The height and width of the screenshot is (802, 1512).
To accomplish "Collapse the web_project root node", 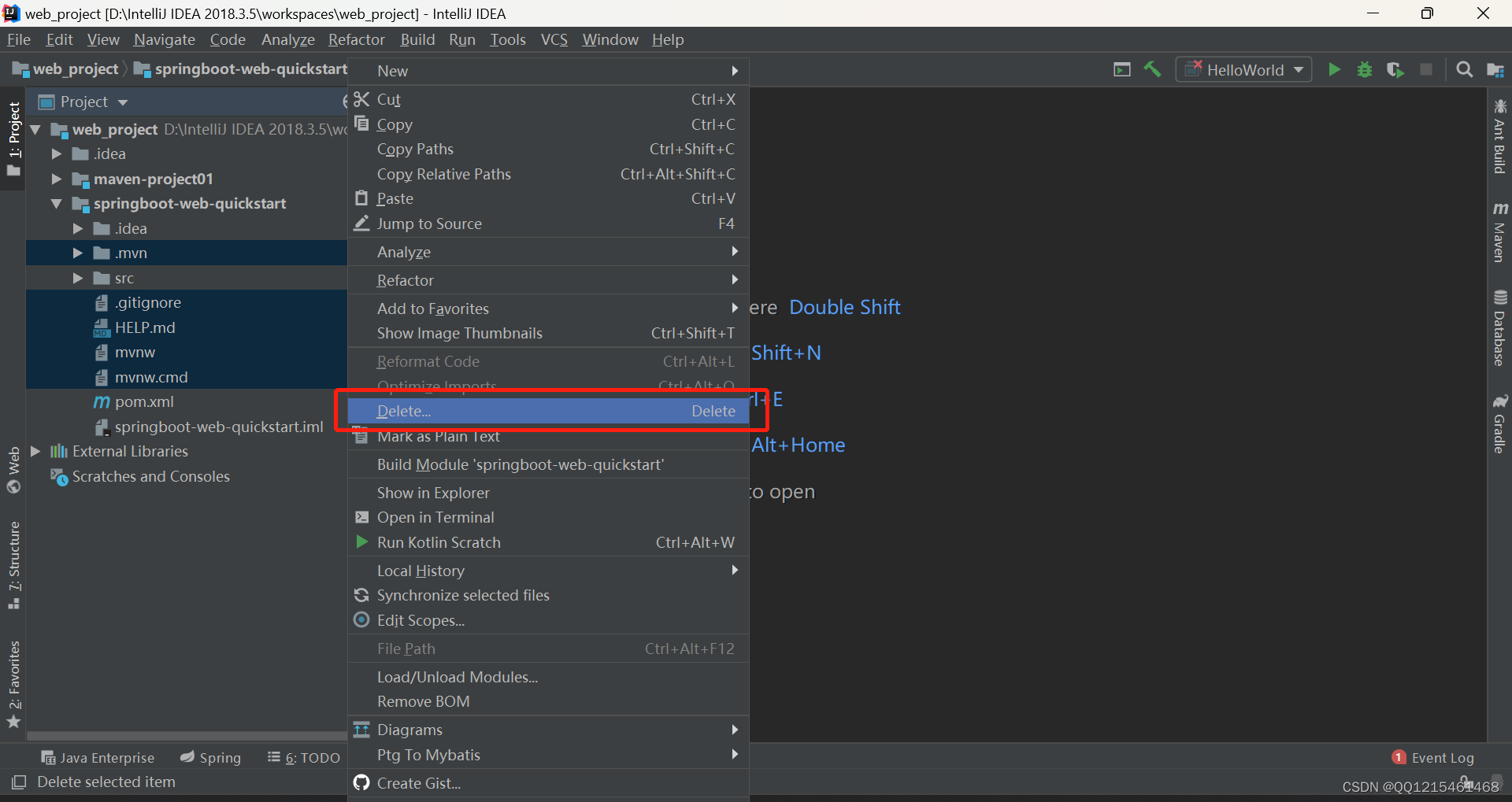I will coord(35,129).
